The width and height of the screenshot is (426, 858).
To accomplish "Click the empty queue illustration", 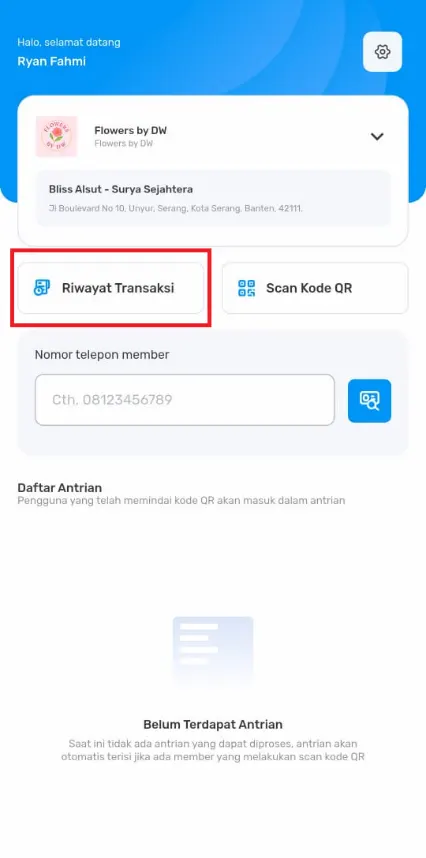I will coord(213,650).
